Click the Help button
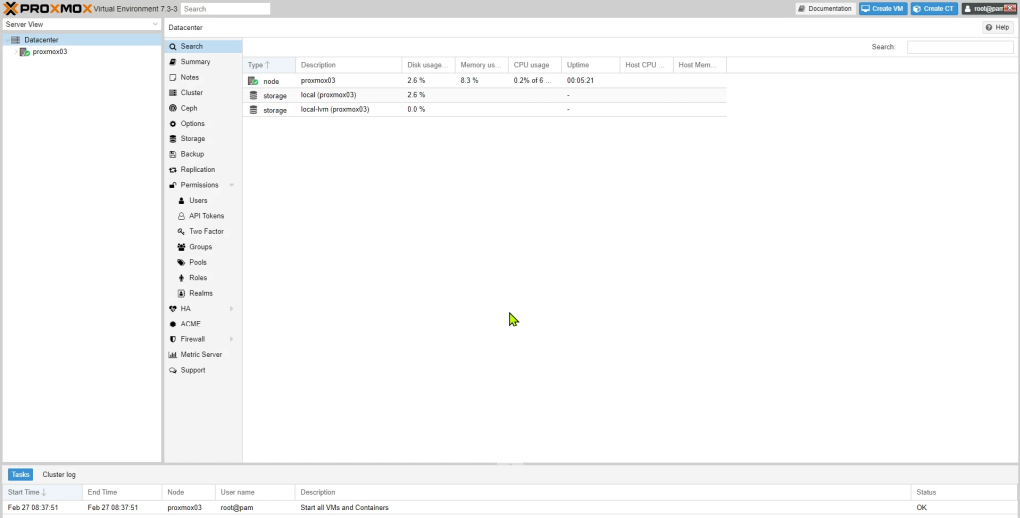Screen dimensions: 1020x518 [997, 27]
